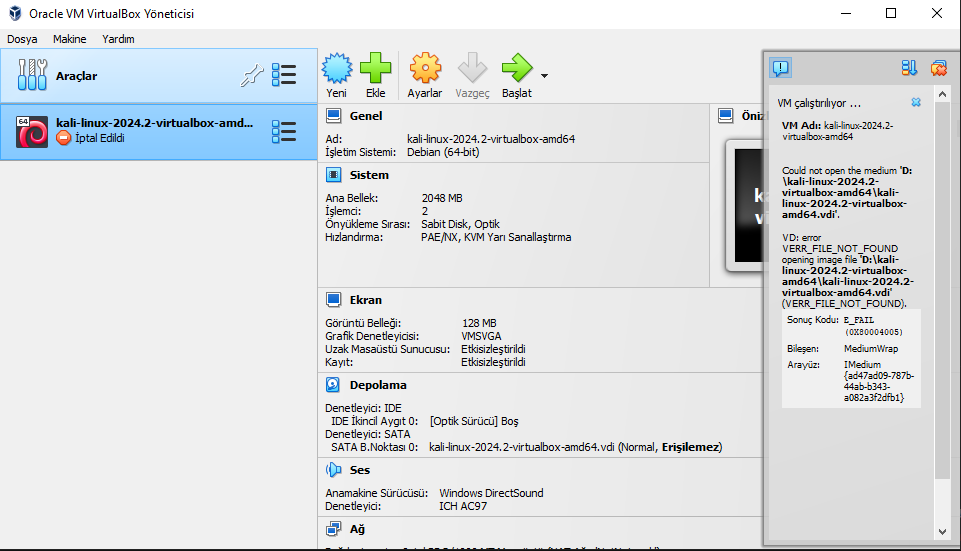
Task: Click the notification panel scroll up arrow
Action: pyautogui.click(x=942, y=94)
